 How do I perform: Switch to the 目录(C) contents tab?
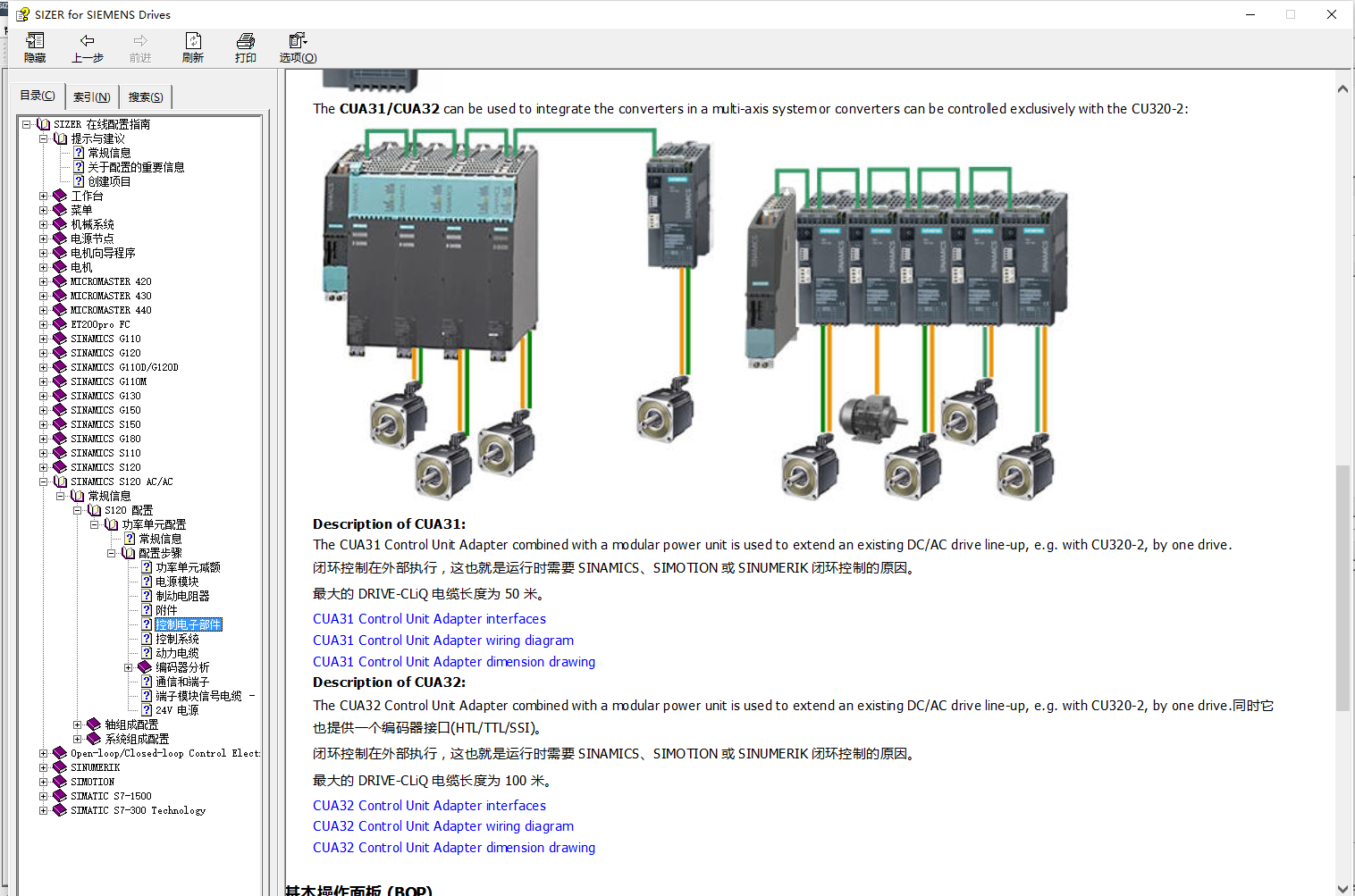coord(38,96)
